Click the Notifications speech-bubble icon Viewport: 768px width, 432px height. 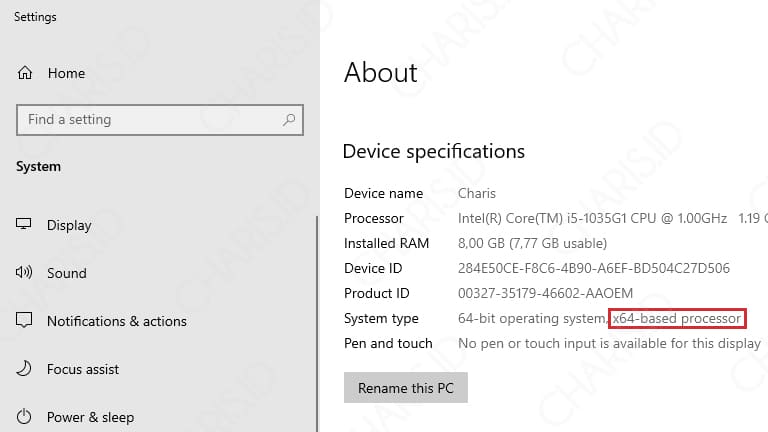click(x=24, y=320)
